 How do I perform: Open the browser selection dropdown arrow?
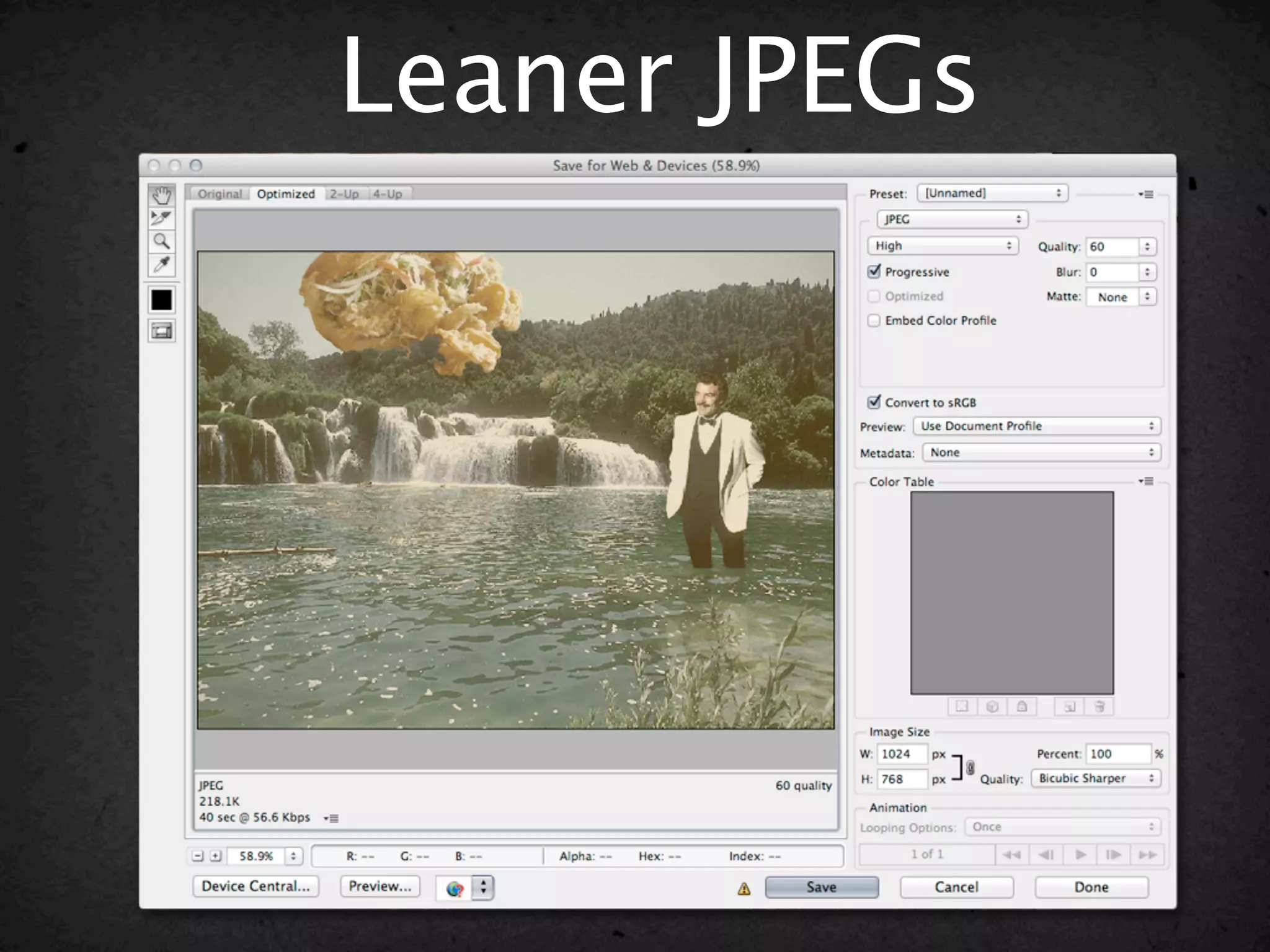click(x=483, y=888)
